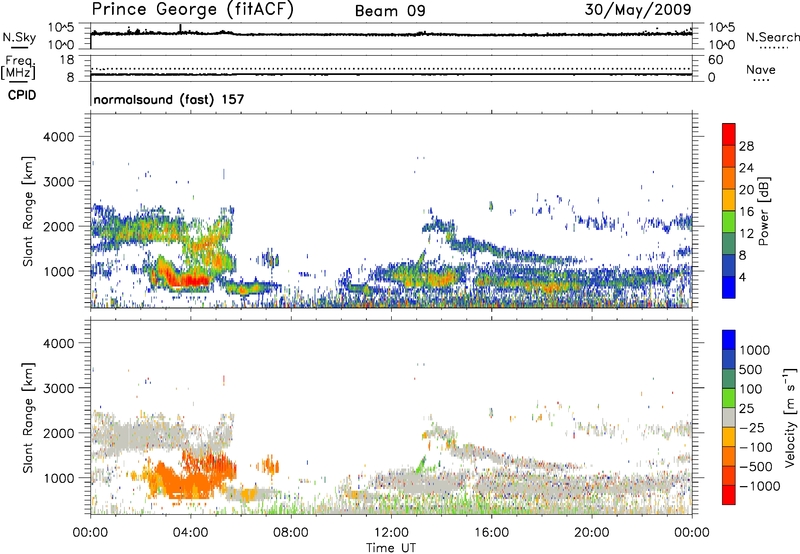Screen dimensions: 800x554
Task: Click the "Nave" legend label
Action: click(x=761, y=70)
